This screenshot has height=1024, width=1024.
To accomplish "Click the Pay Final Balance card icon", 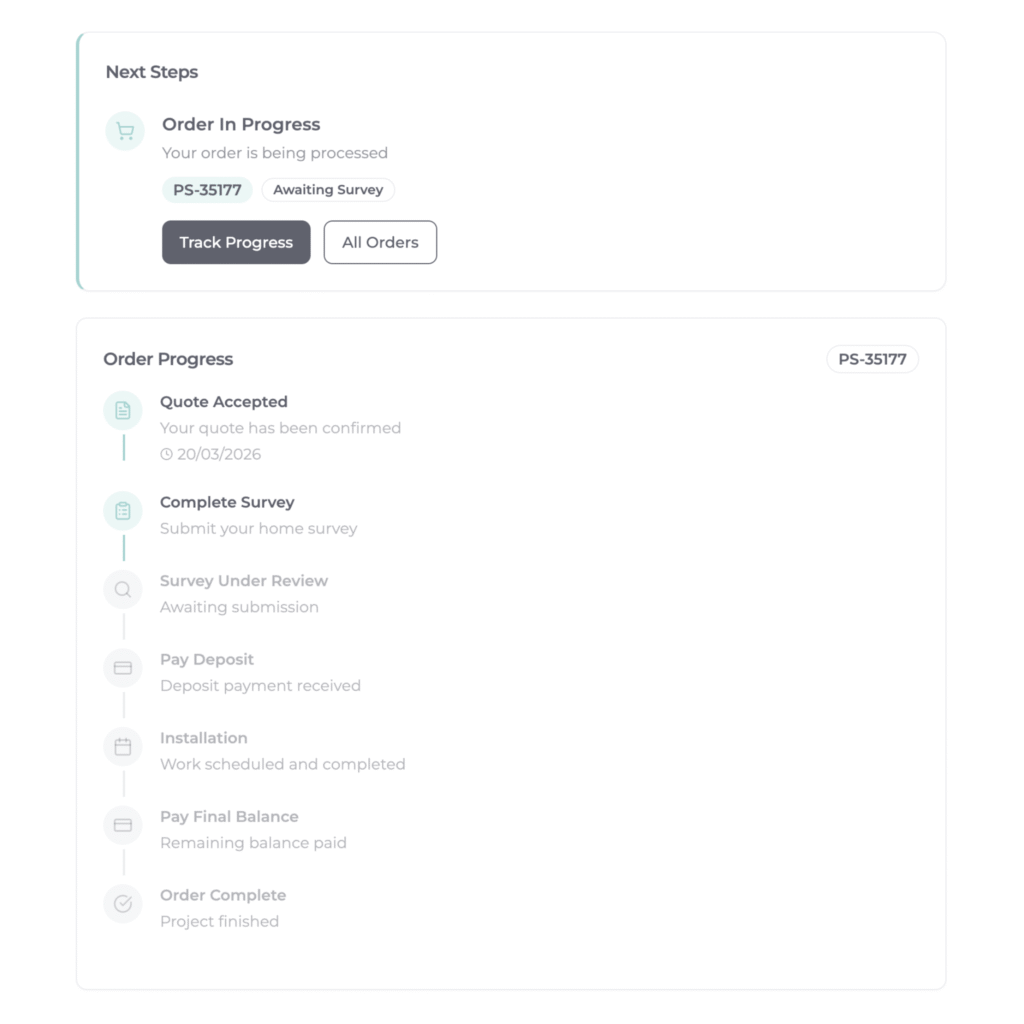I will [123, 825].
